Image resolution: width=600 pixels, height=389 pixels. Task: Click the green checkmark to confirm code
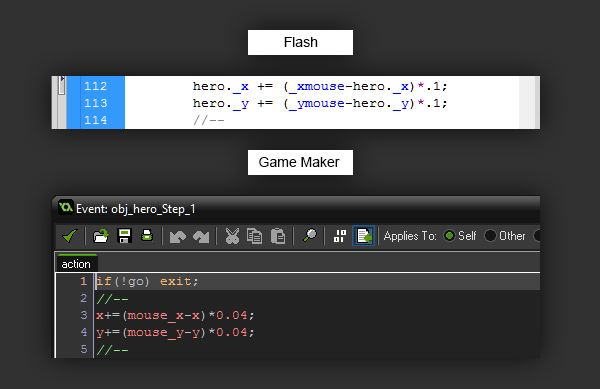coord(70,236)
